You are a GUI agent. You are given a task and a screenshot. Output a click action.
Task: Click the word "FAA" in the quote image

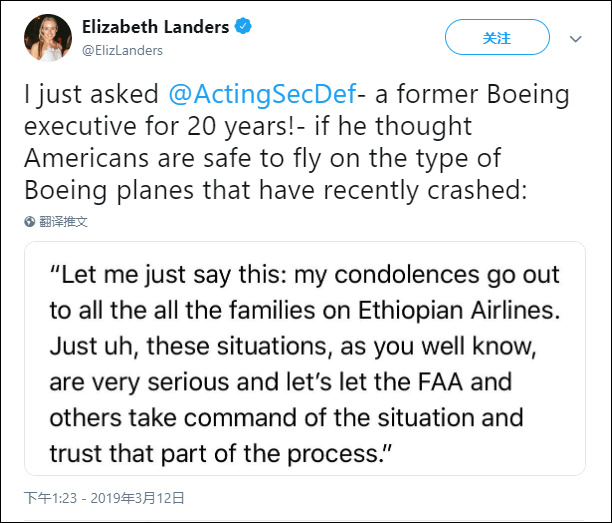pyautogui.click(x=486, y=381)
